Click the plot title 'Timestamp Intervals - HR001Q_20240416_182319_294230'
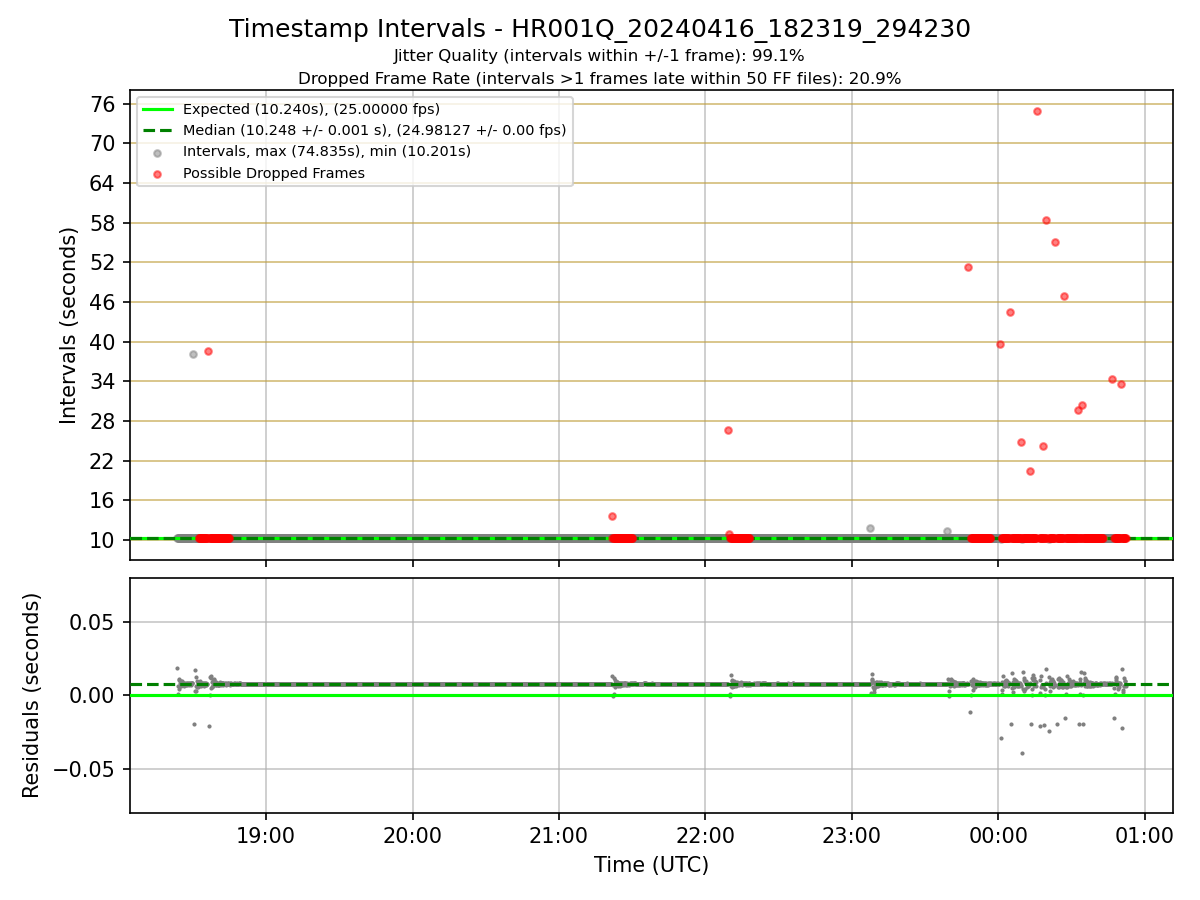This screenshot has height=900, width=1200. tap(600, 29)
